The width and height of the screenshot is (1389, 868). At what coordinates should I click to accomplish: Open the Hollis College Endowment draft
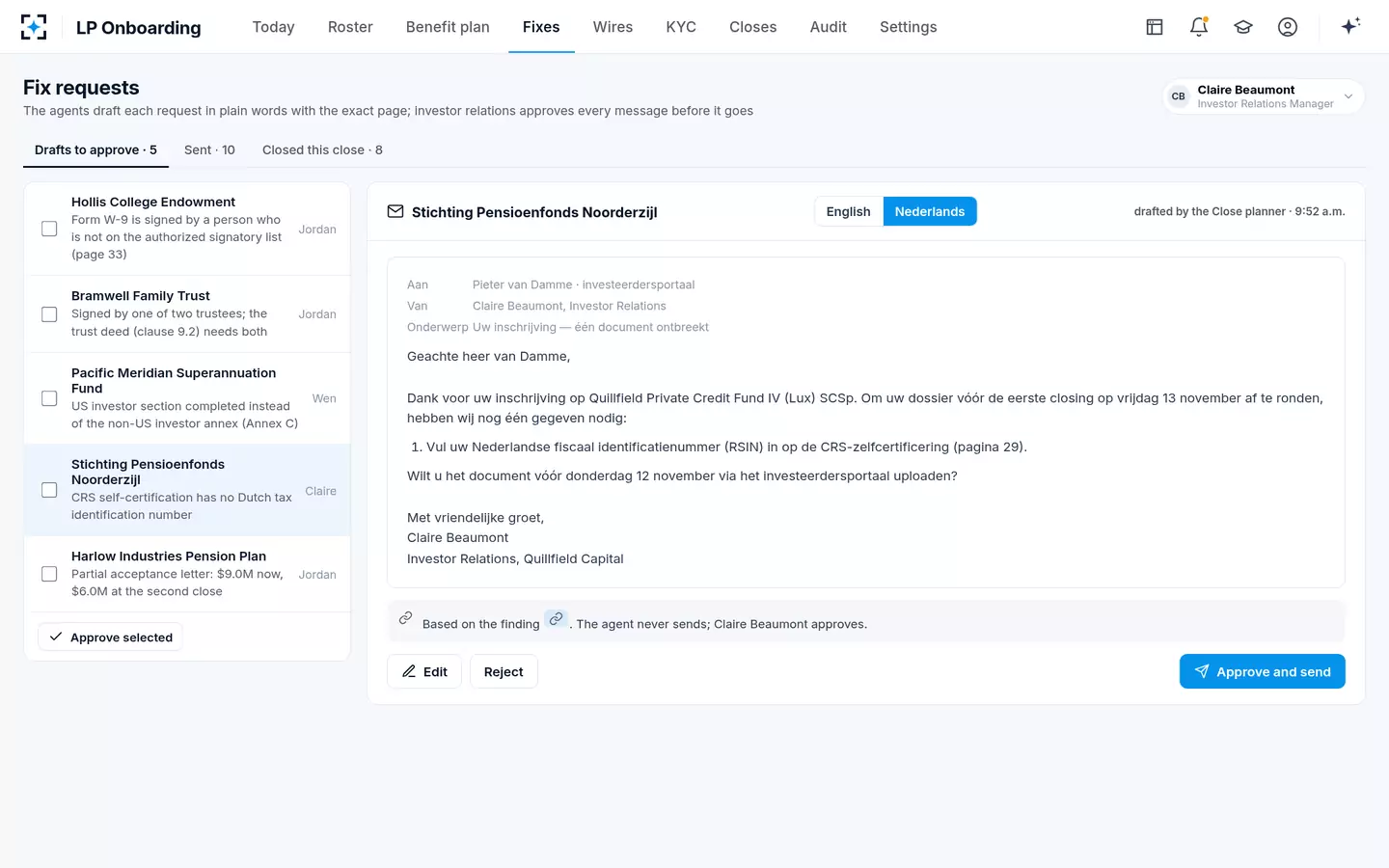pyautogui.click(x=187, y=229)
